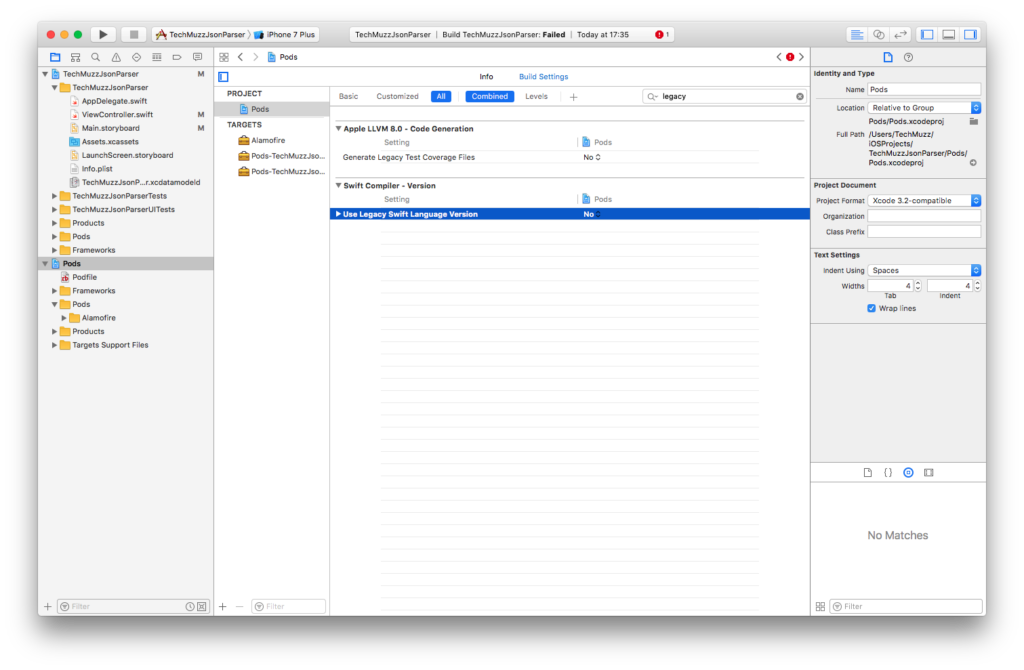Toggle the Debug area visibility
Screen dimensions: 1024x670
pyautogui.click(x=949, y=35)
